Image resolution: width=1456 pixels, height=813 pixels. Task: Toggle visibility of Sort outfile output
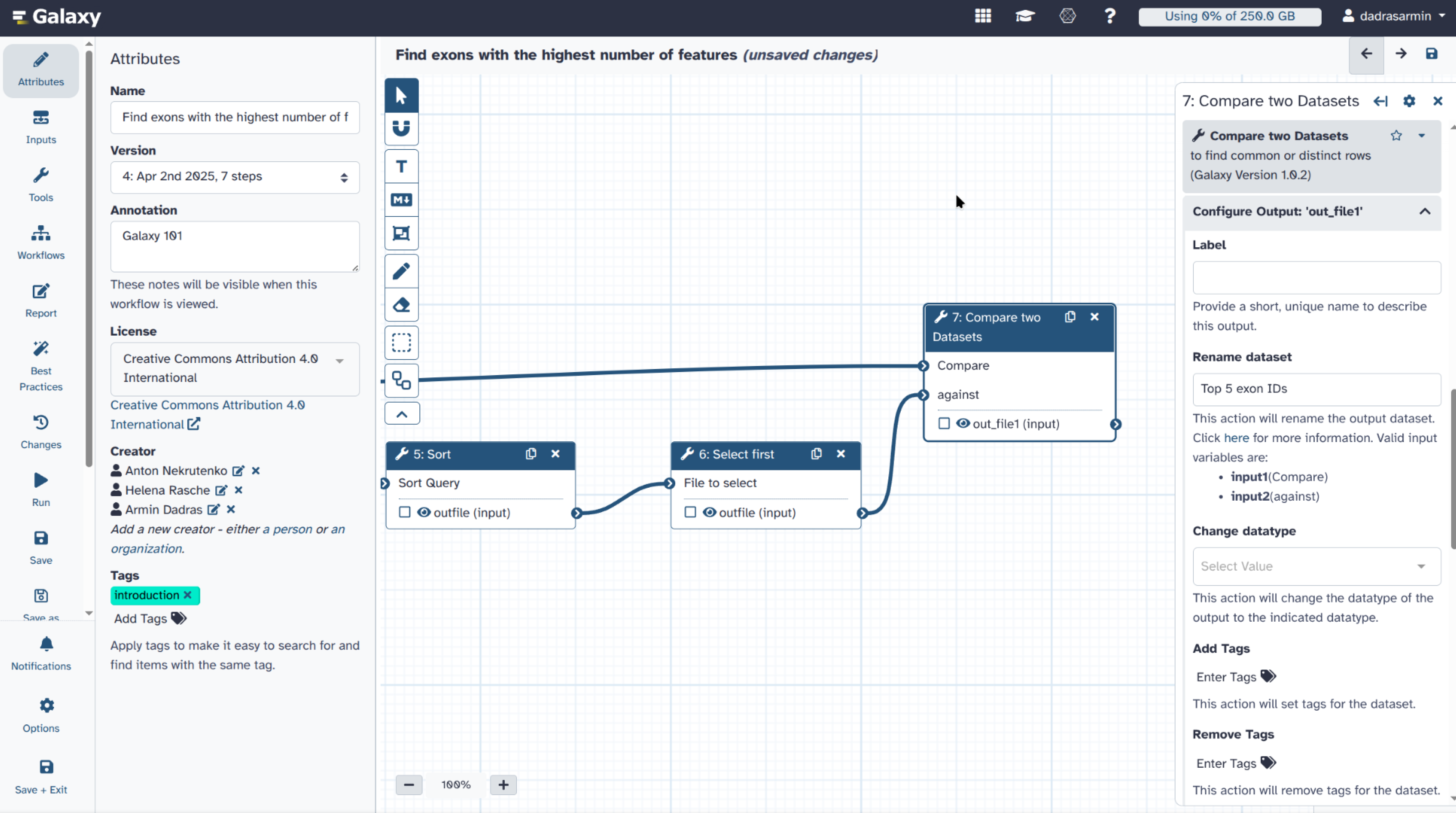424,512
